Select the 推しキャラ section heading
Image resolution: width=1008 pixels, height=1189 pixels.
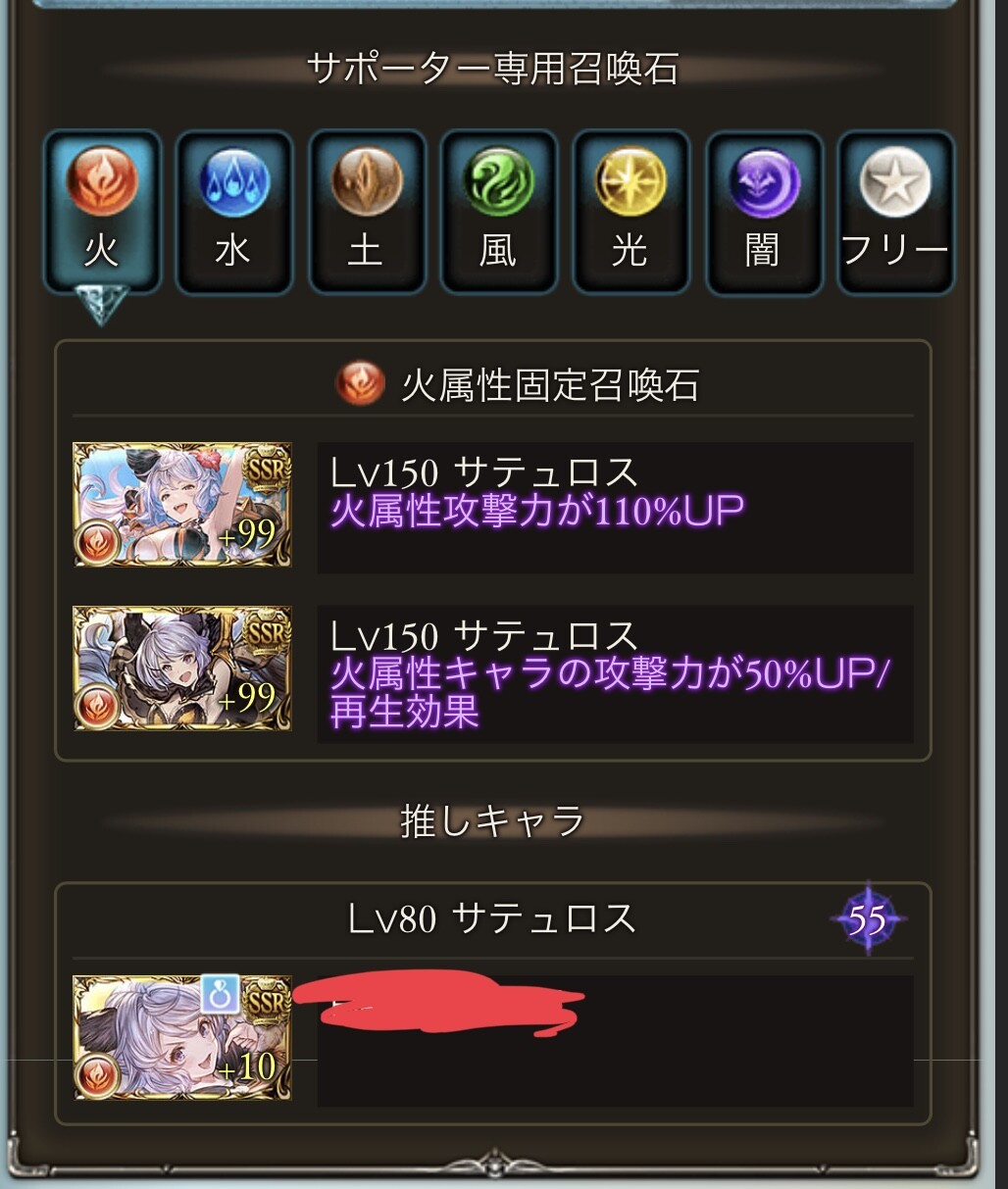point(493,821)
